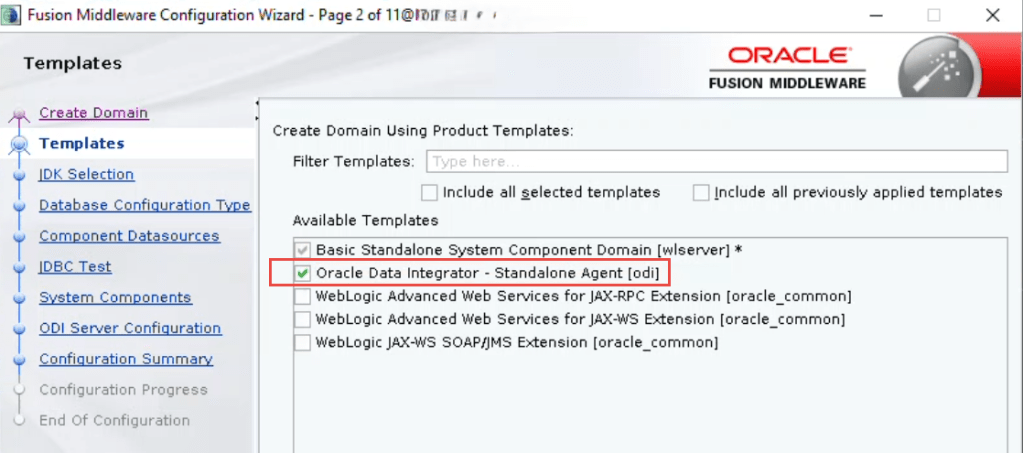Check Include all previously applied templates
The width and height of the screenshot is (1023, 453).
[701, 192]
